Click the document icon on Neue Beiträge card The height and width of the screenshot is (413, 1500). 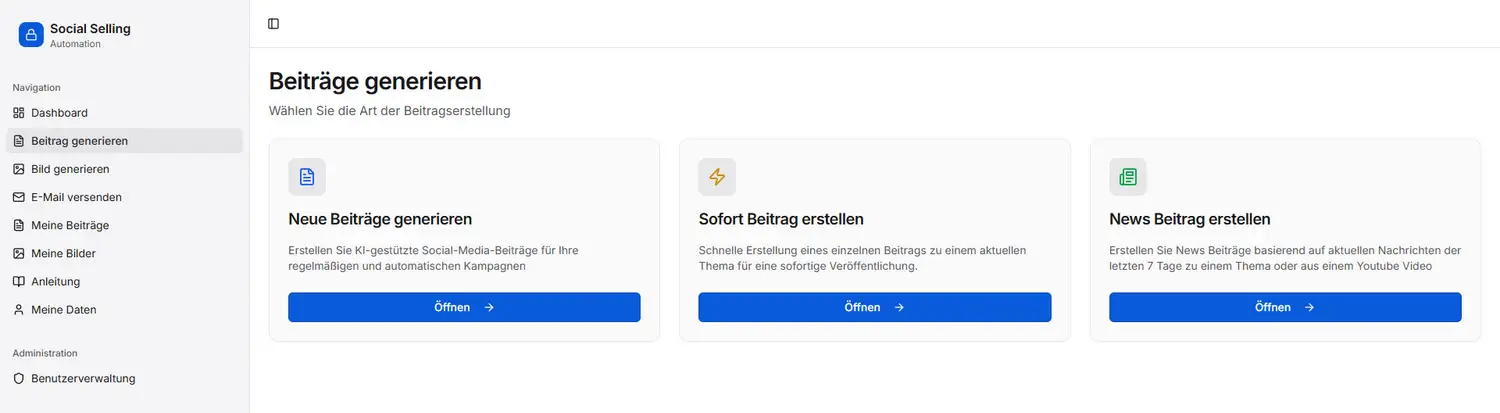[x=307, y=177]
